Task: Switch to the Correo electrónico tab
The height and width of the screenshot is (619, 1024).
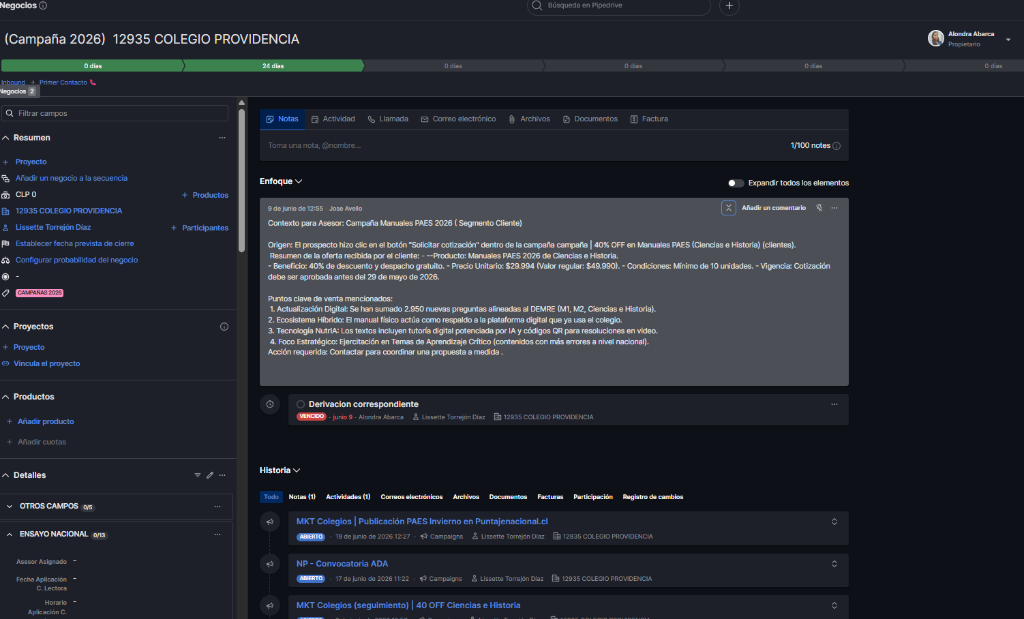Action: 458,119
